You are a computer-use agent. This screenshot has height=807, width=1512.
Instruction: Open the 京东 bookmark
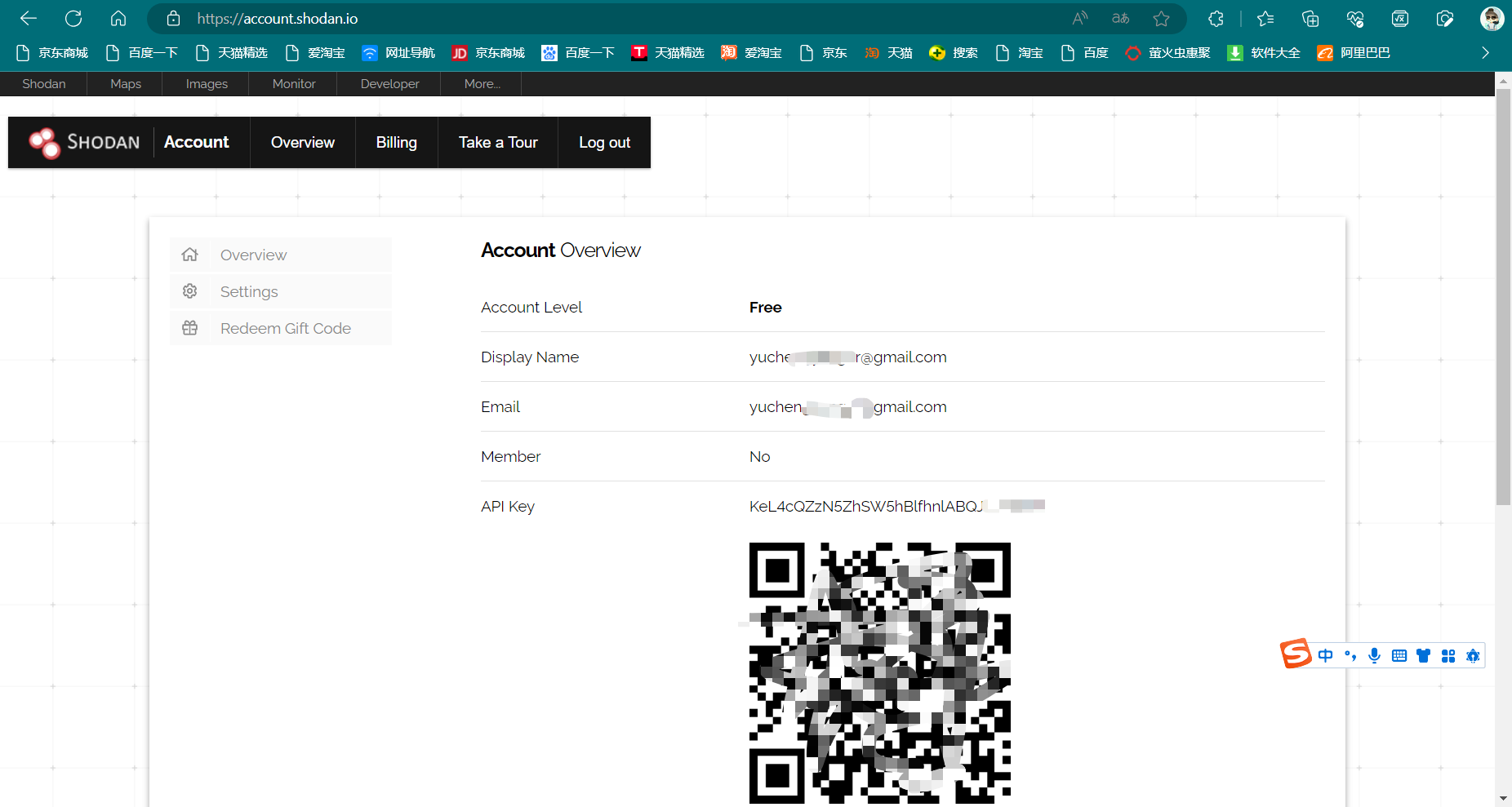coord(823,53)
